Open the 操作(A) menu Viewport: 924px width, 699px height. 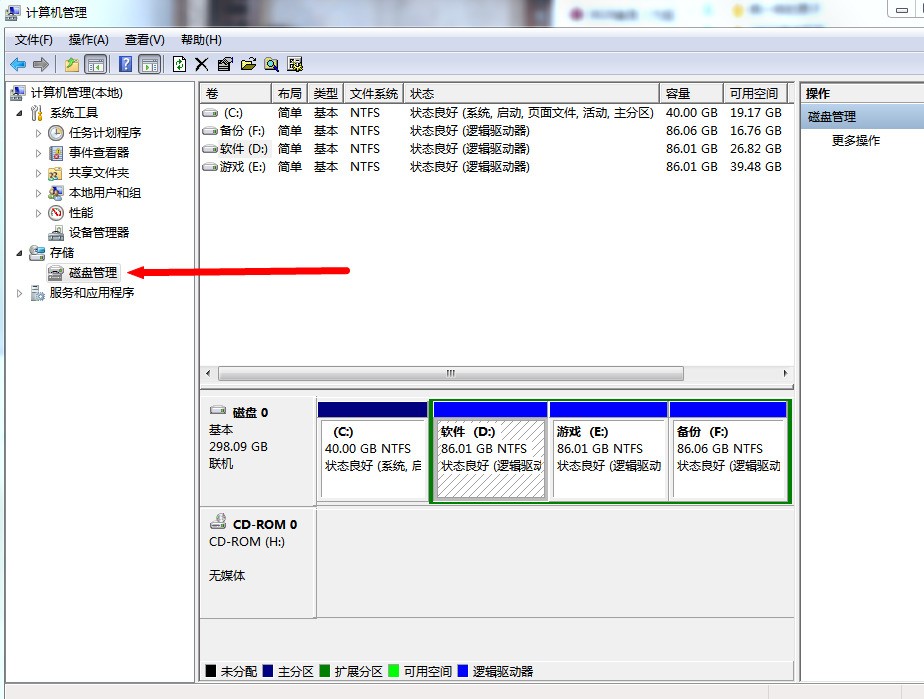click(x=88, y=40)
